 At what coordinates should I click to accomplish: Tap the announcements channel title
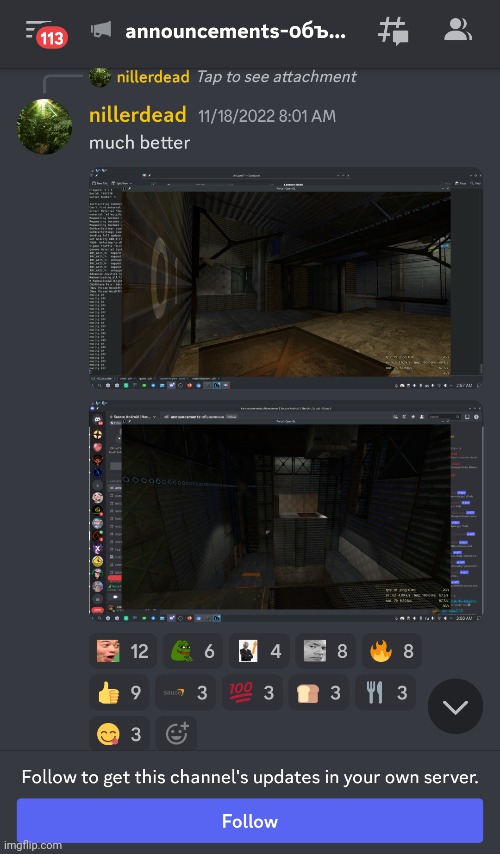tap(235, 31)
